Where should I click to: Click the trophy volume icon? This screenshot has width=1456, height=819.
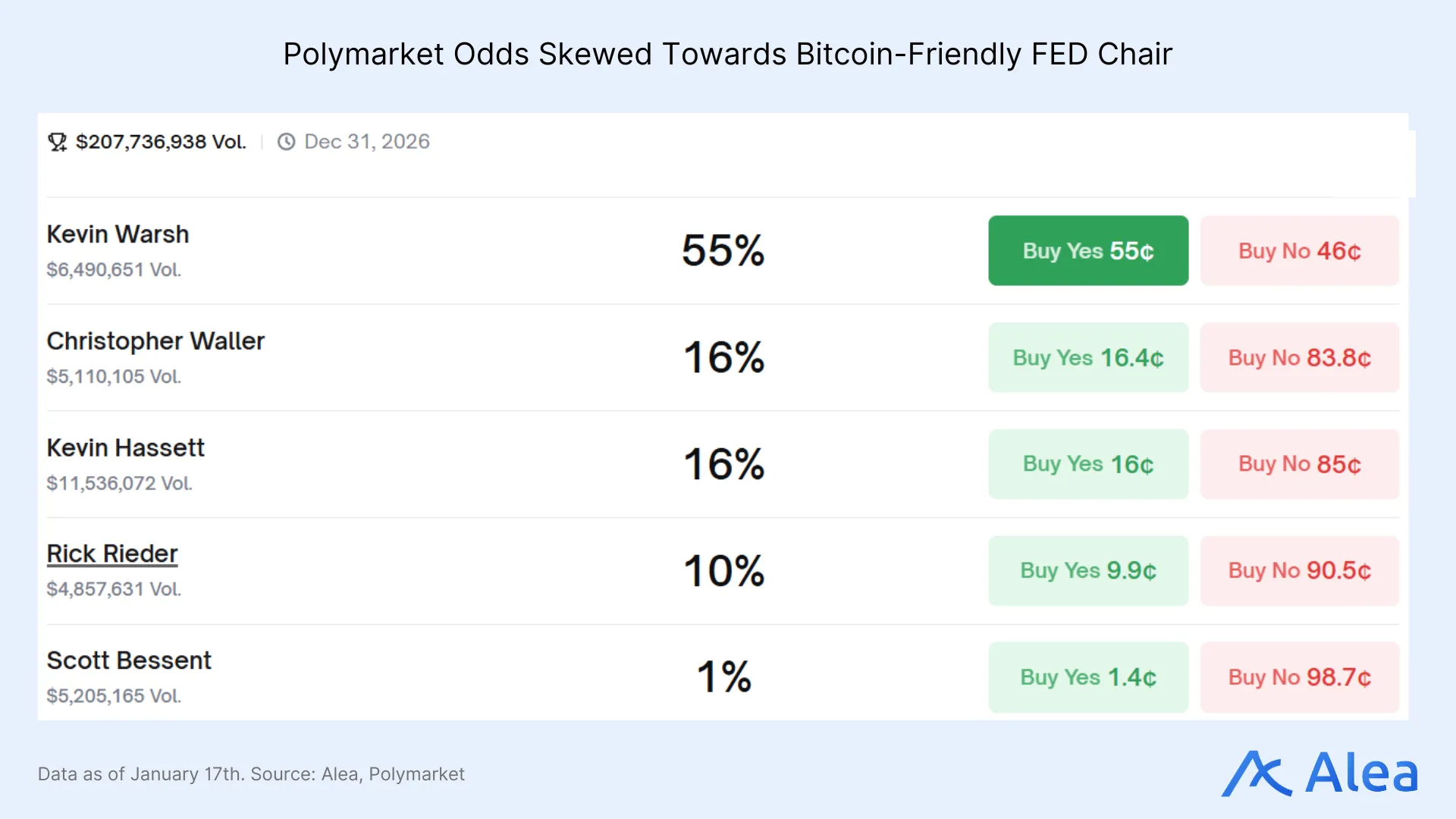pos(58,142)
